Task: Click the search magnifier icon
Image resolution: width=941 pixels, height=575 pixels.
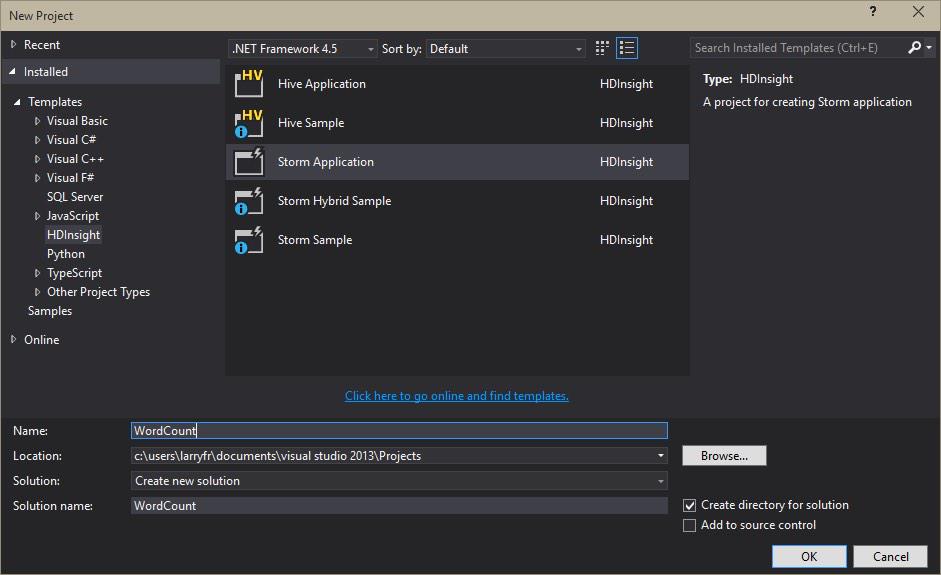Action: coord(914,47)
